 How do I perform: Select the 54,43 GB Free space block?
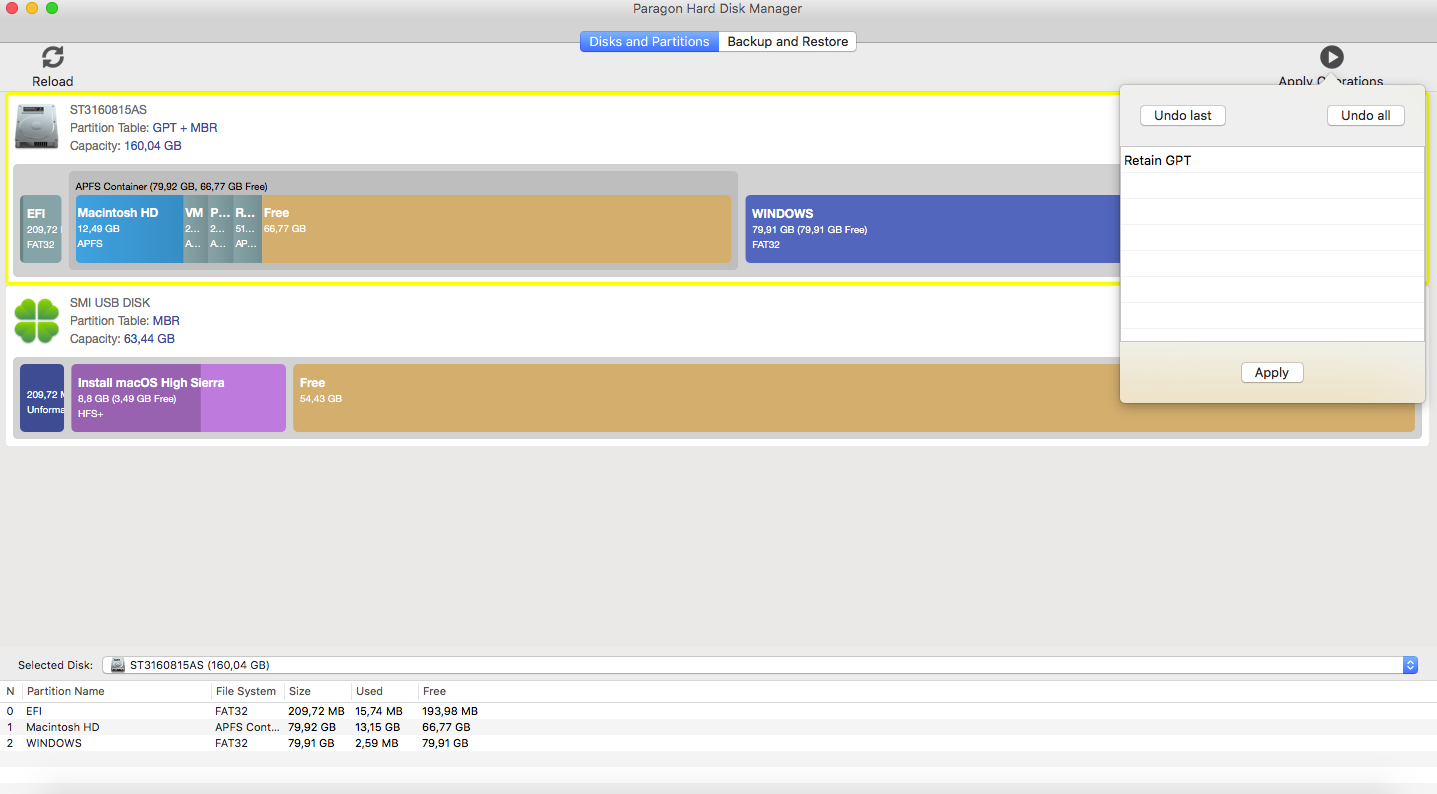tap(700, 397)
